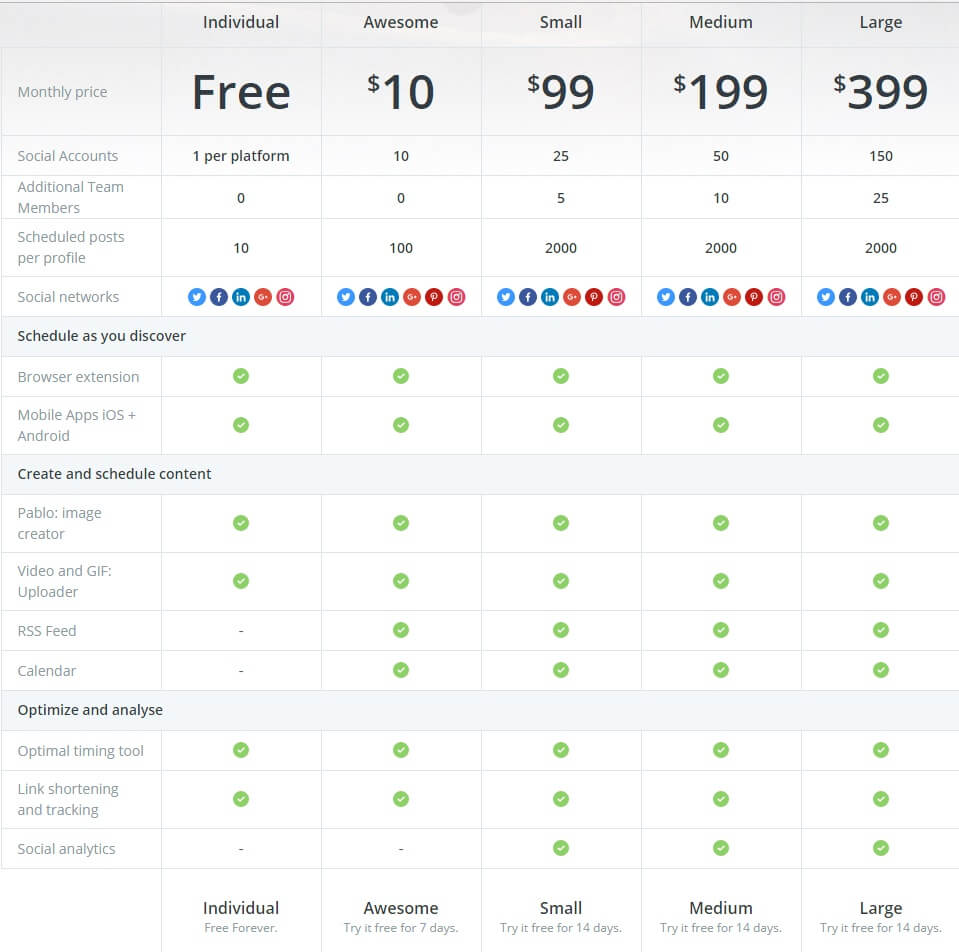Start the Small plan 14-day trial at bottom
The width and height of the screenshot is (959, 952).
point(561,915)
